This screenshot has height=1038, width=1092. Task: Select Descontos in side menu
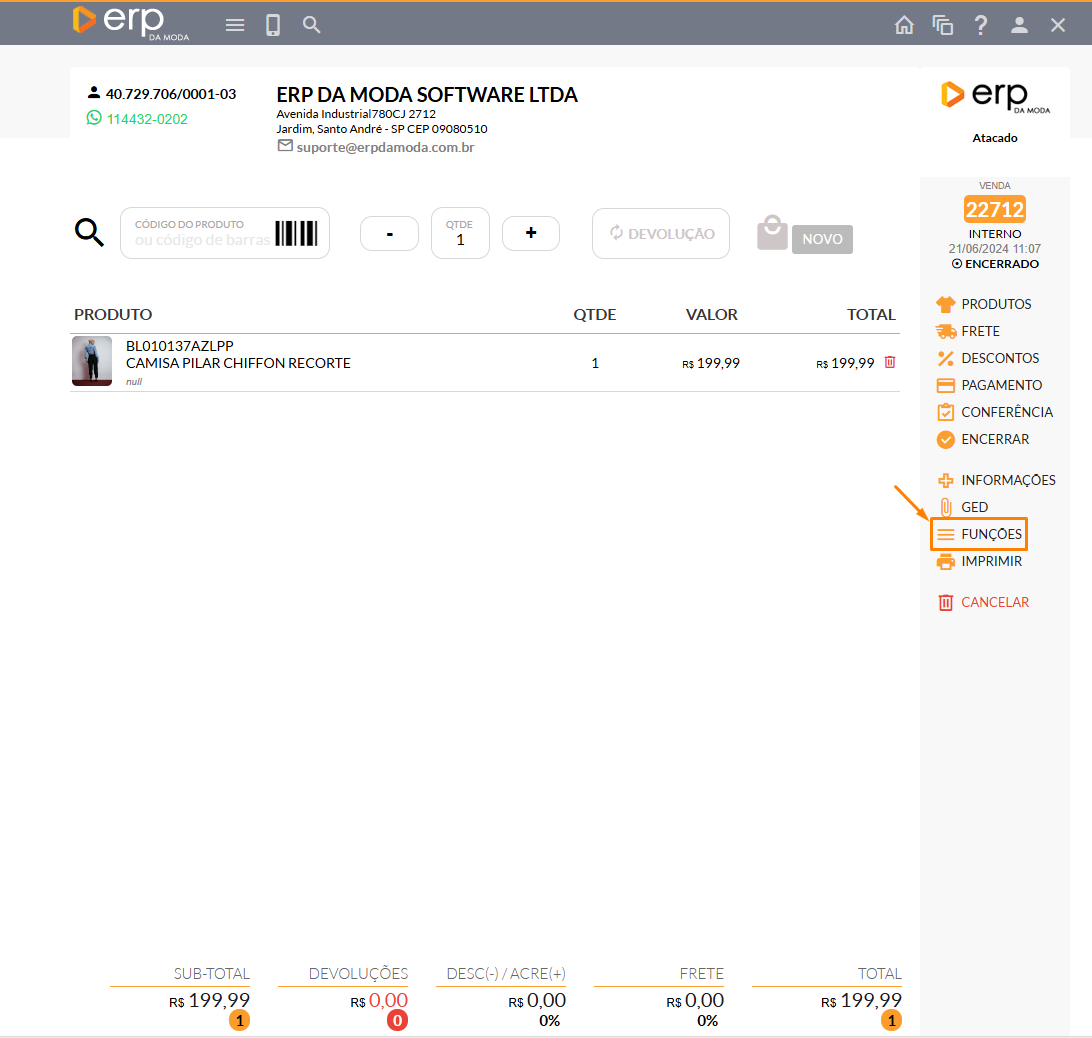click(999, 358)
